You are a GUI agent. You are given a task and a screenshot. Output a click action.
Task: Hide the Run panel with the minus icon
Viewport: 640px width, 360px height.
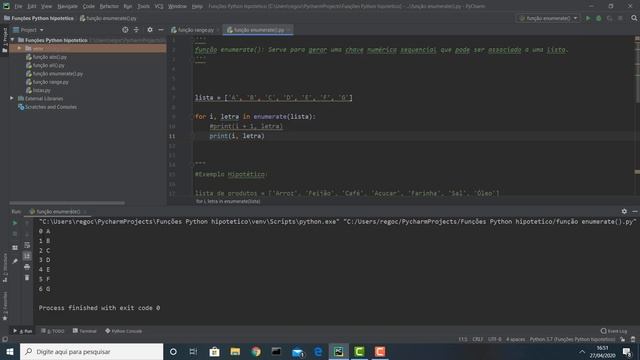[x=635, y=211]
